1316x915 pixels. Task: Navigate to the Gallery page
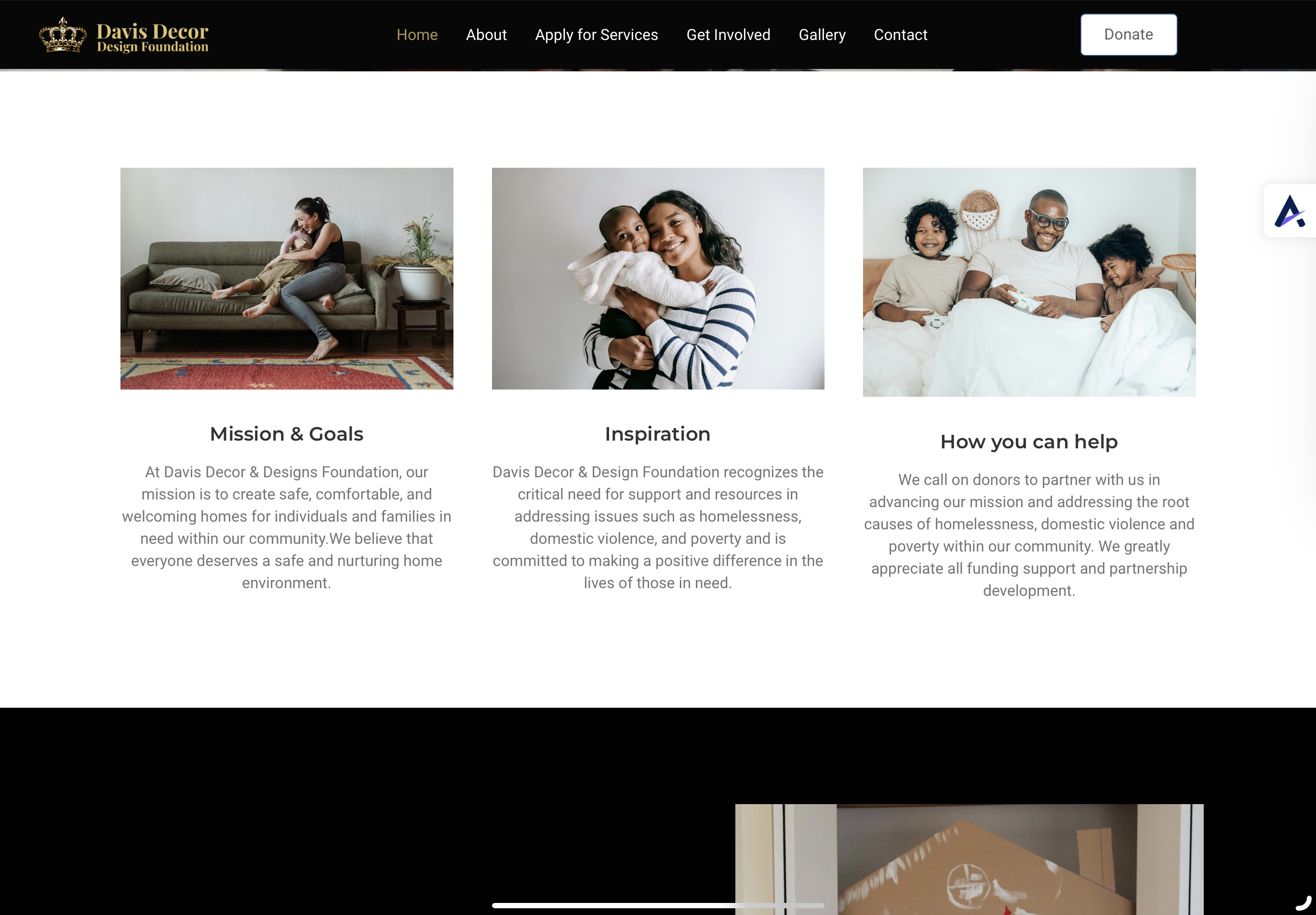822,35
